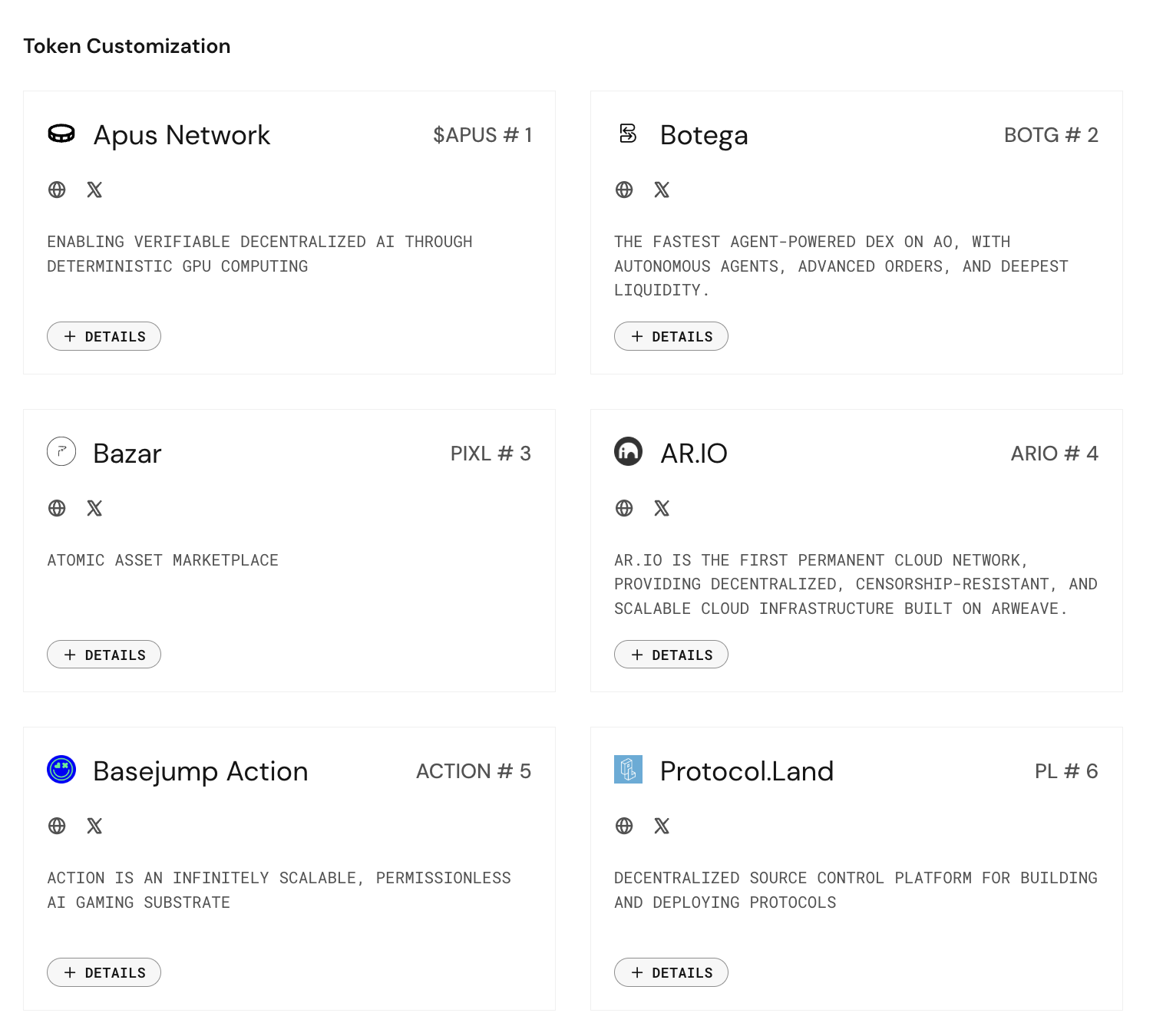Show Protocol.Land details
The height and width of the screenshot is (1036, 1153).
[x=671, y=972]
